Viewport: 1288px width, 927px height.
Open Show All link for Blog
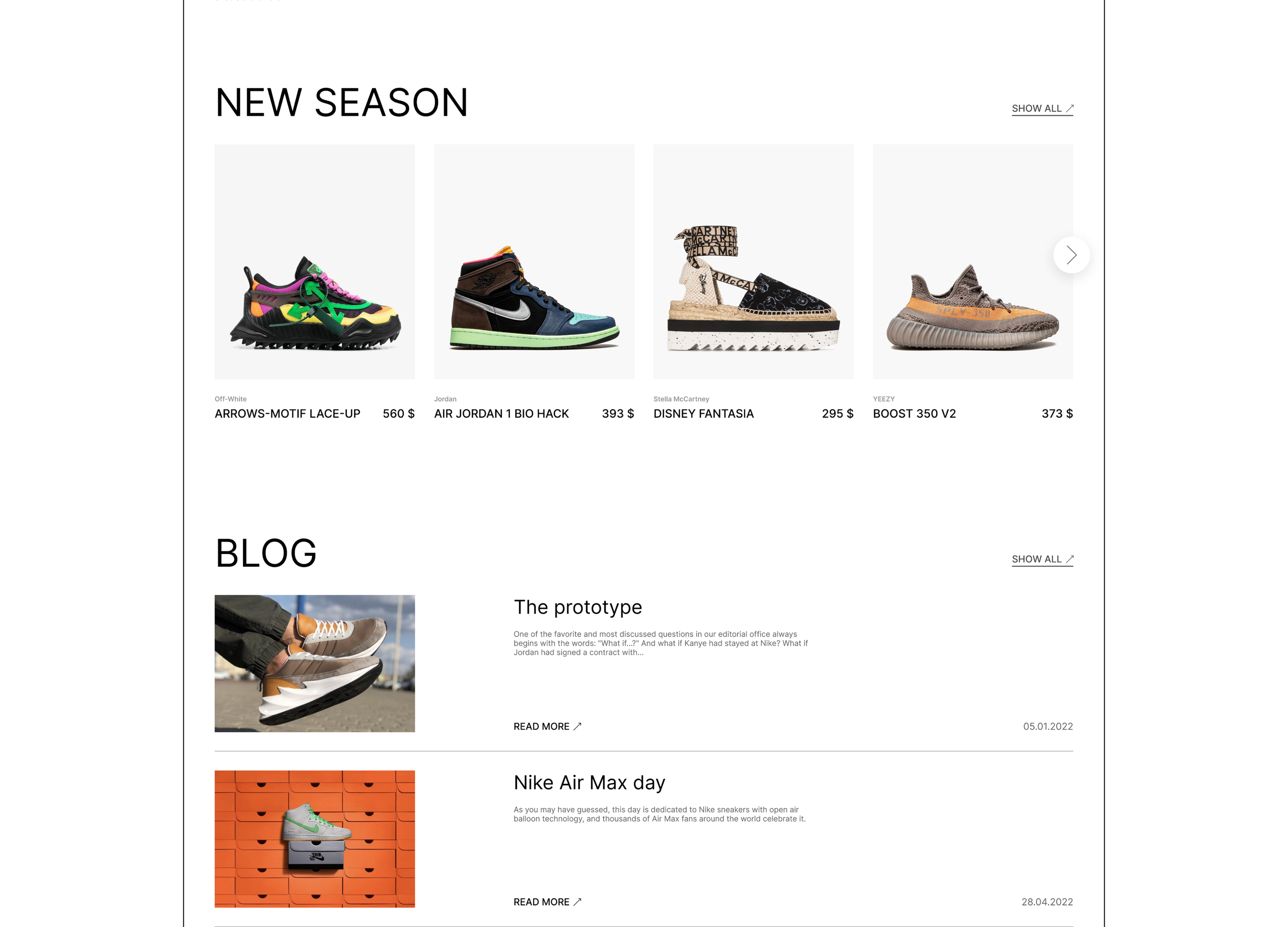1042,559
